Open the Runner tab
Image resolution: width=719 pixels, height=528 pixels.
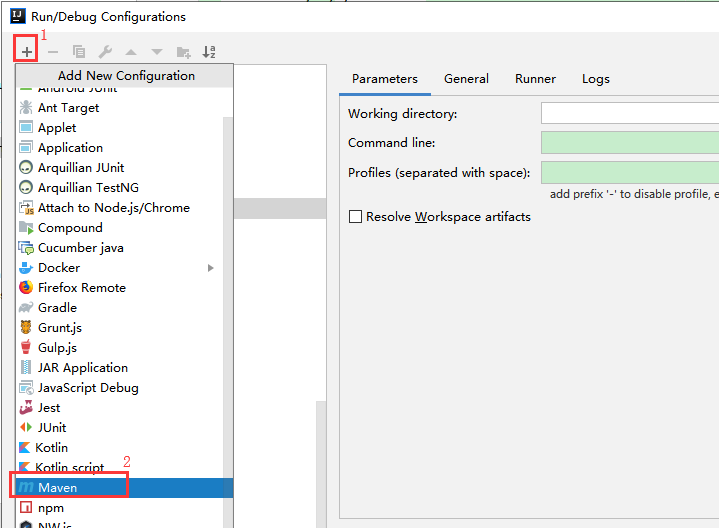[535, 79]
